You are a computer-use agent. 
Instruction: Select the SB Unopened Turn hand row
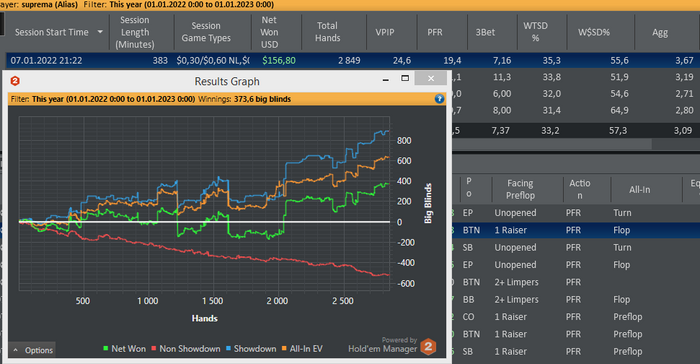[x=576, y=247]
